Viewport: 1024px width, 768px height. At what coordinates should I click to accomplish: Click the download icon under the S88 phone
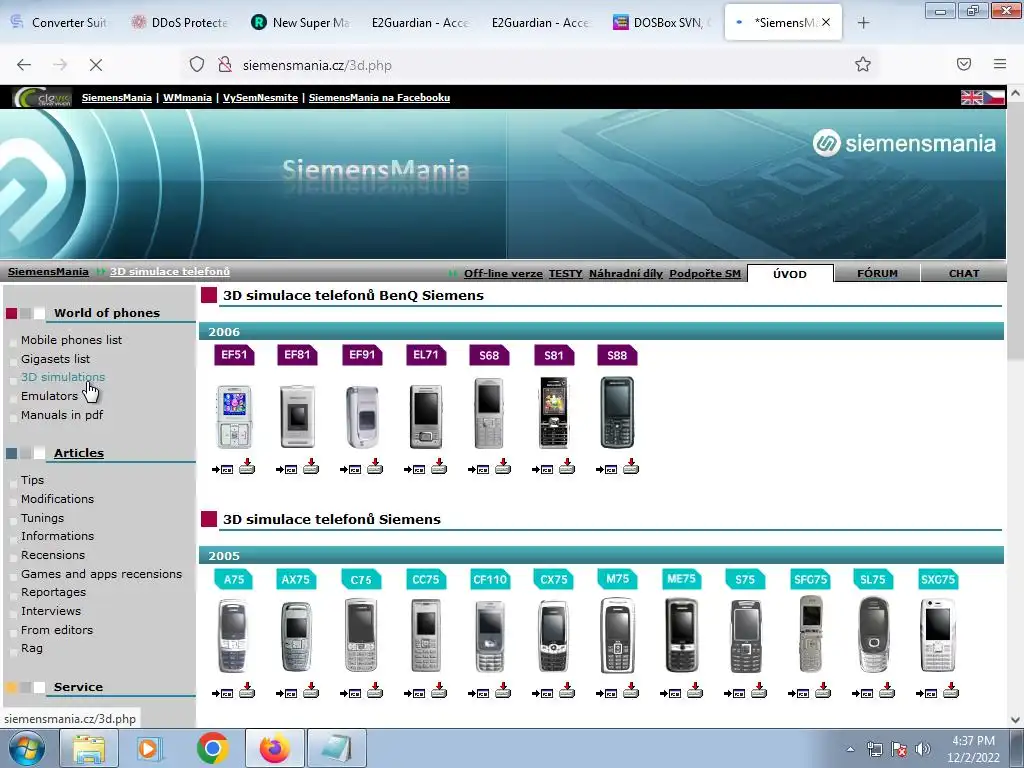tap(631, 466)
